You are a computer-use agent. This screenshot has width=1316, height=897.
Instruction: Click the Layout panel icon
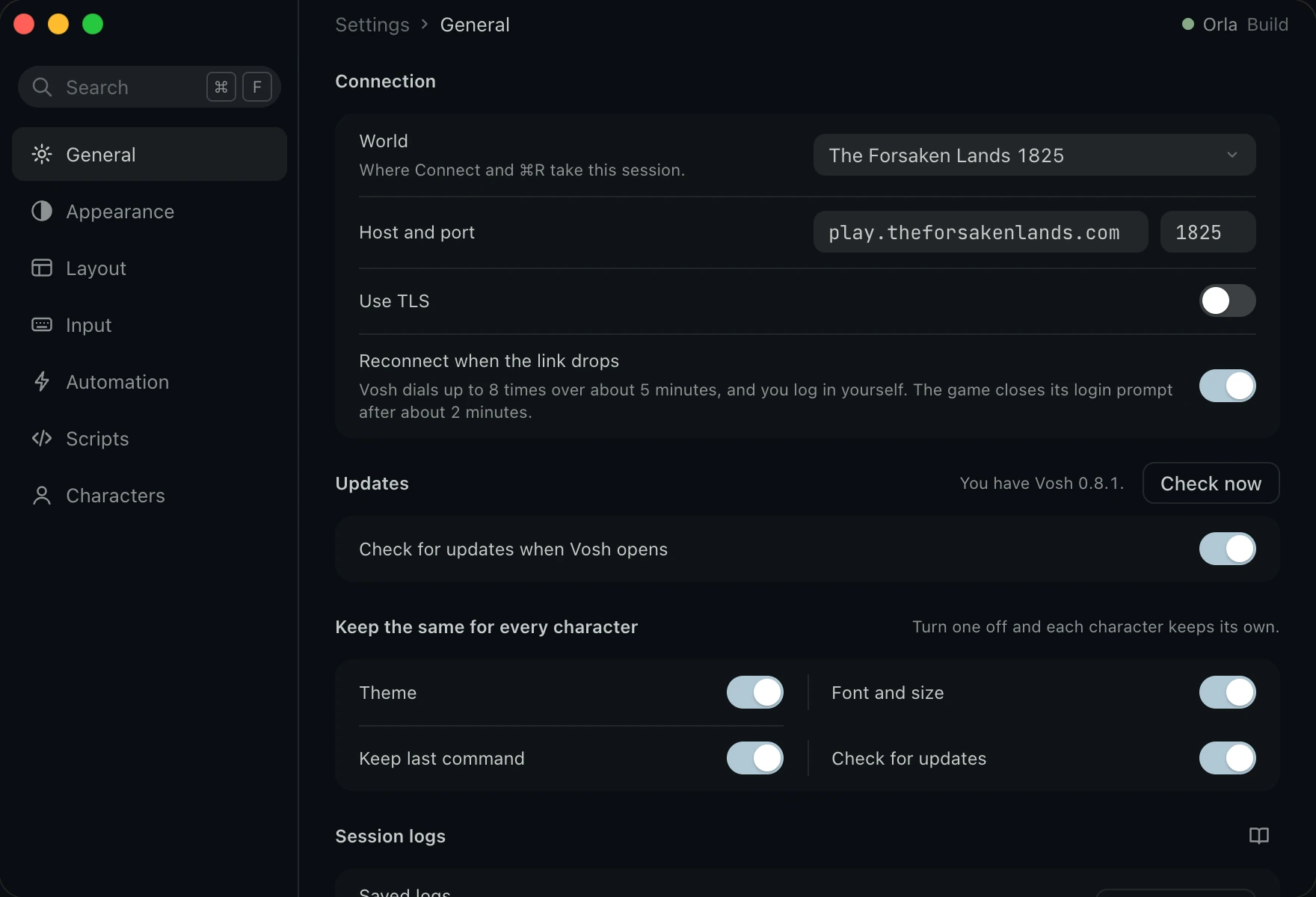coord(42,268)
